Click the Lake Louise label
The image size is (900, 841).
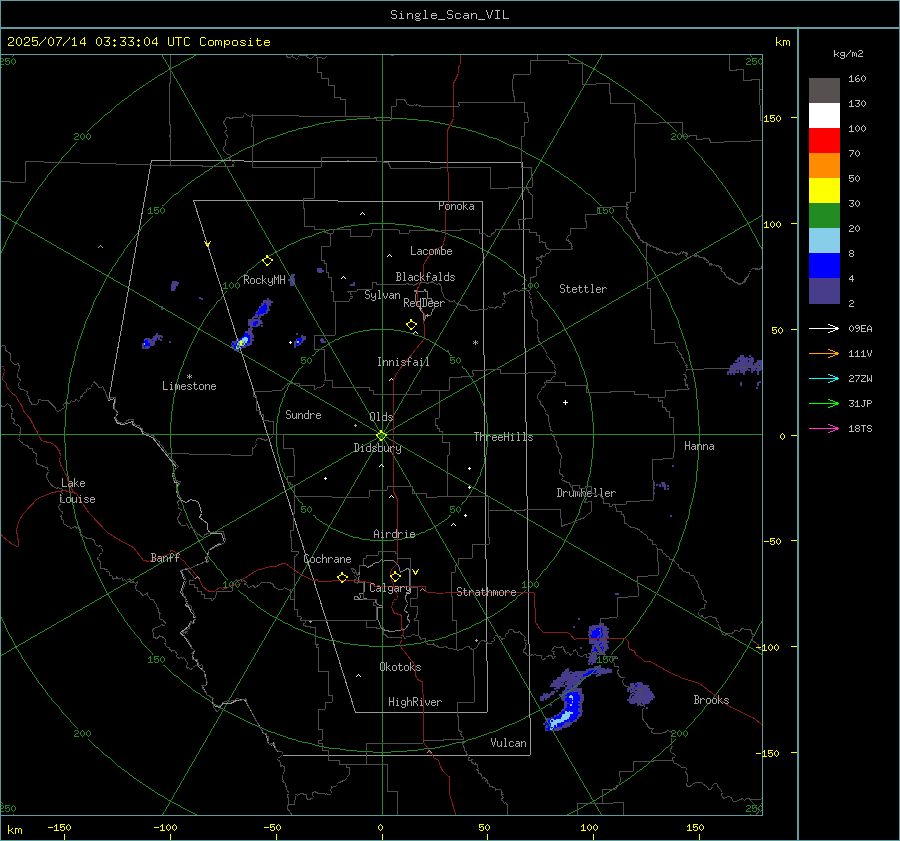(77, 491)
